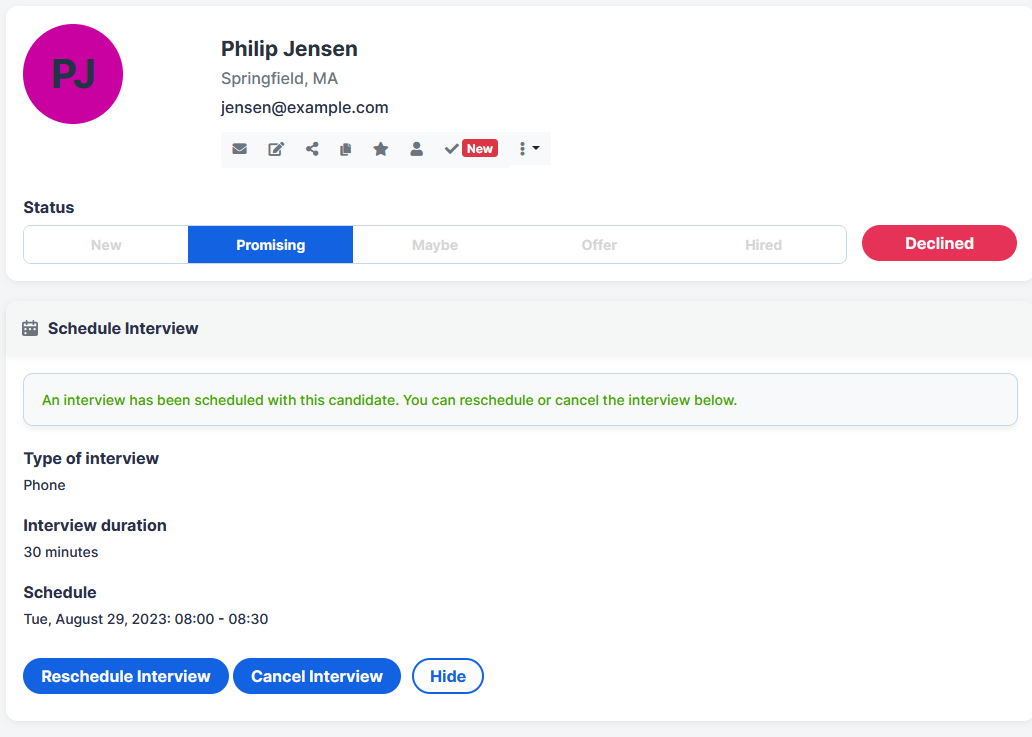1032x737 pixels.
Task: Click the PJ avatar circle
Action: coord(73,75)
